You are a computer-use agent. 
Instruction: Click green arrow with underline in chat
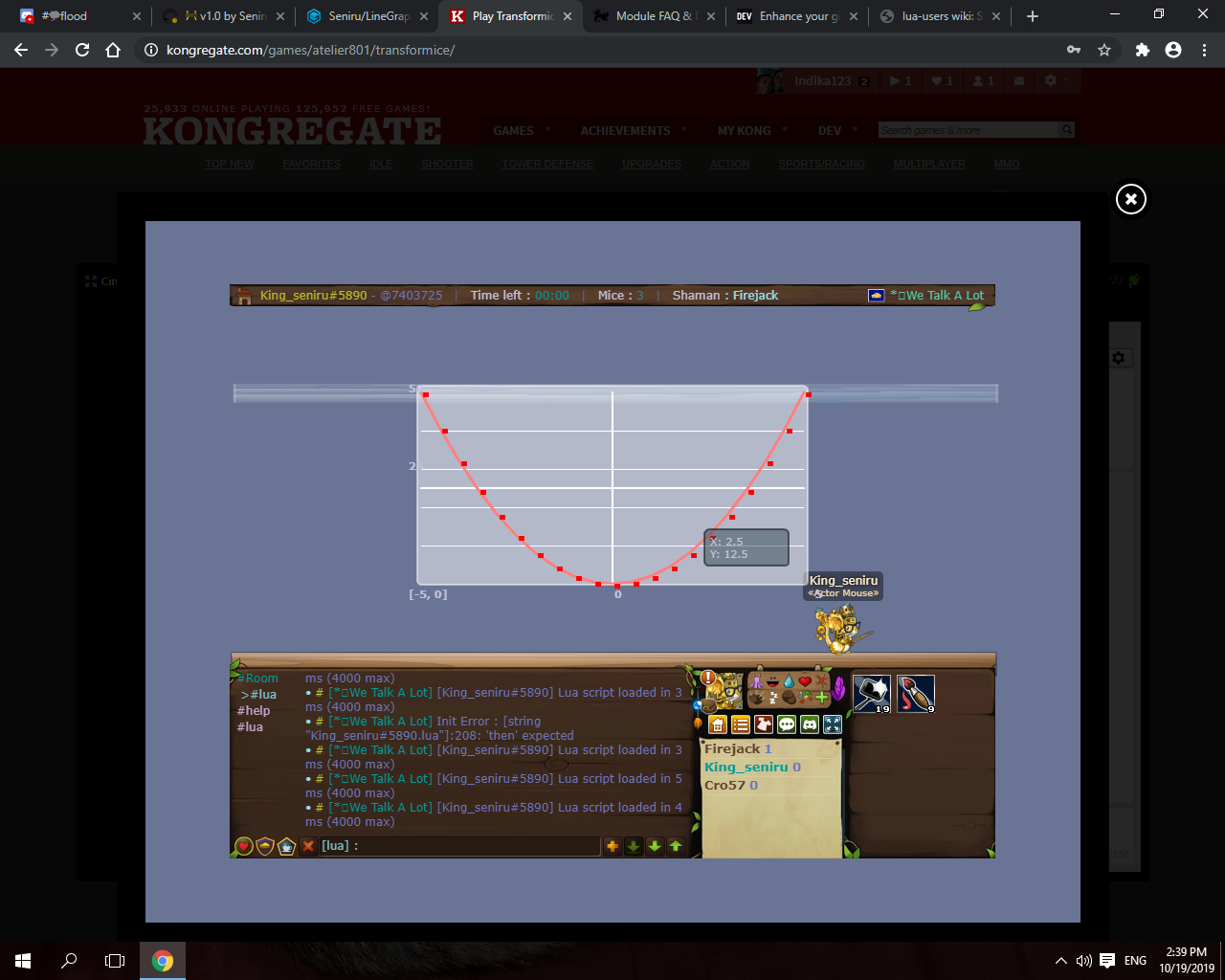634,846
